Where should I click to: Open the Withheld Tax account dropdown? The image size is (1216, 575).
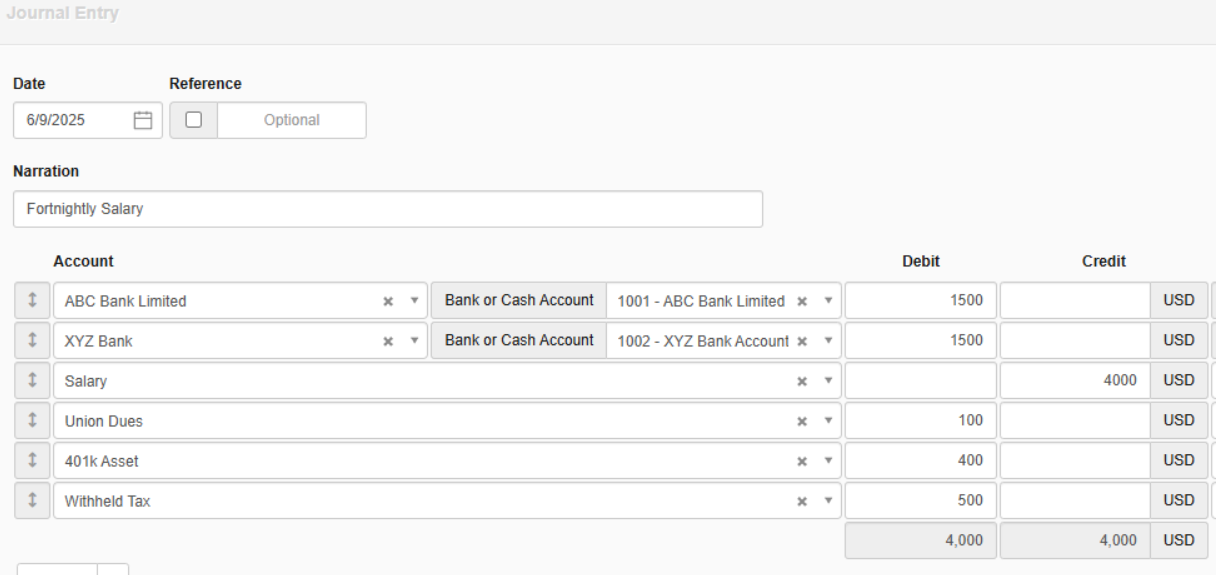point(826,501)
